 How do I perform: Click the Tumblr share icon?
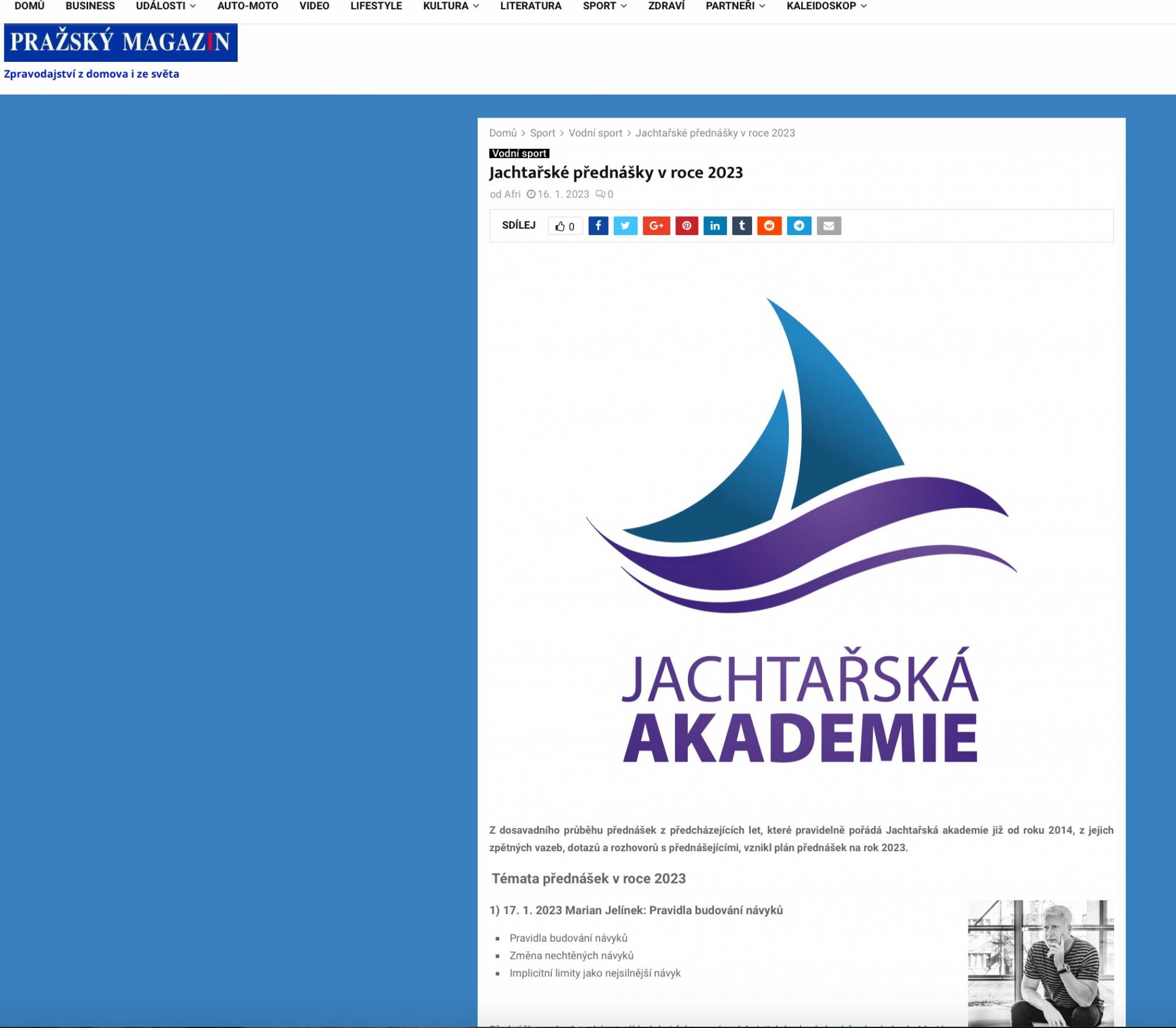[x=742, y=226]
